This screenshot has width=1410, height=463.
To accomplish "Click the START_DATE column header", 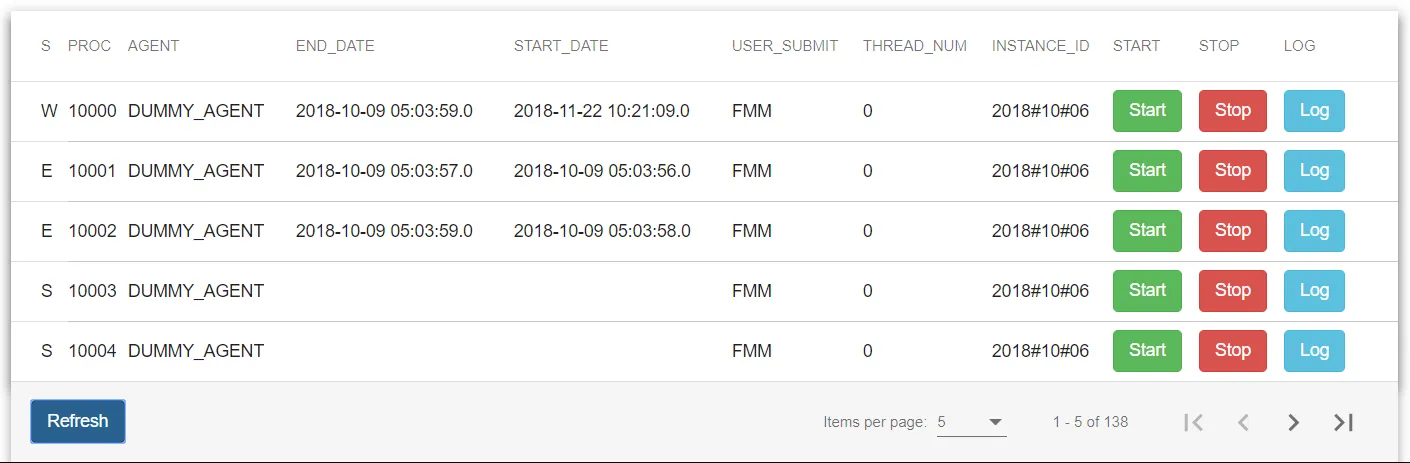I will [561, 46].
